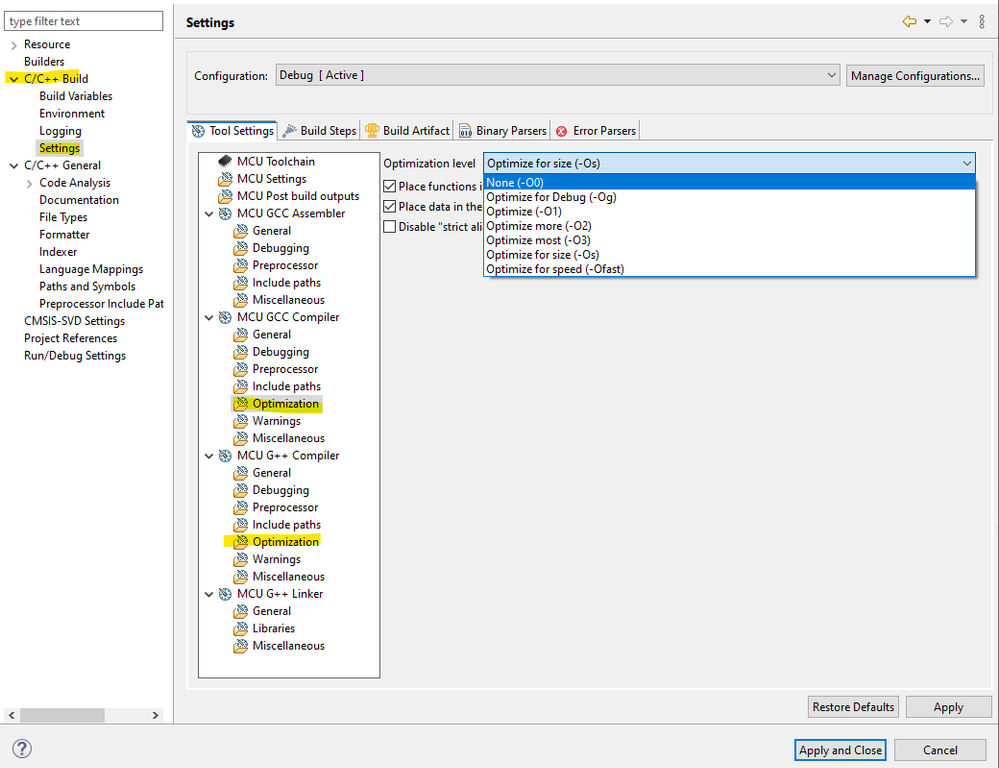Open the Configuration dropdown
The image size is (999, 768).
(x=557, y=75)
